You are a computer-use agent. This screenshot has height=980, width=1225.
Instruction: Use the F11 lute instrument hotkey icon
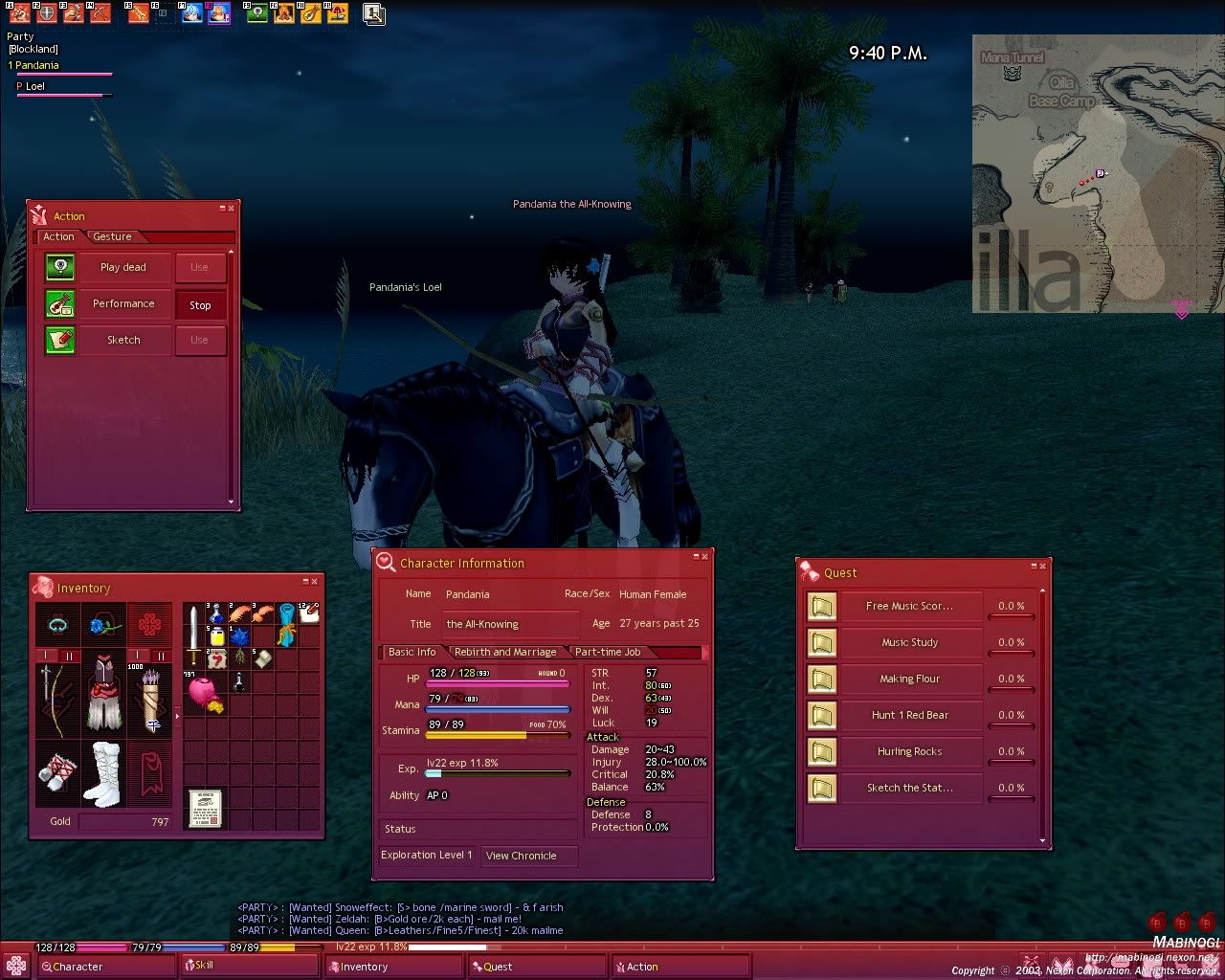pyautogui.click(x=310, y=13)
